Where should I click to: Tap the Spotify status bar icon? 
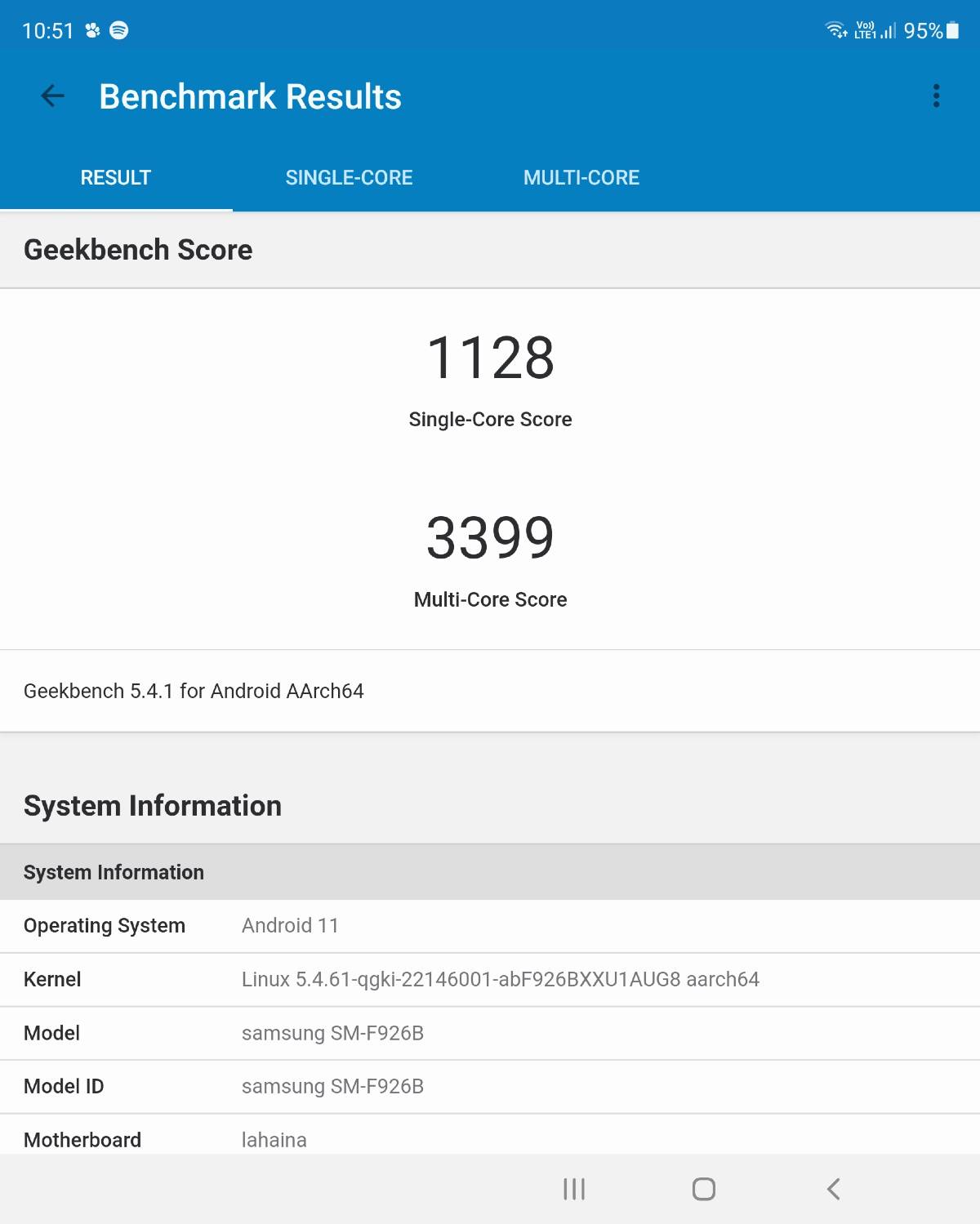point(119,31)
